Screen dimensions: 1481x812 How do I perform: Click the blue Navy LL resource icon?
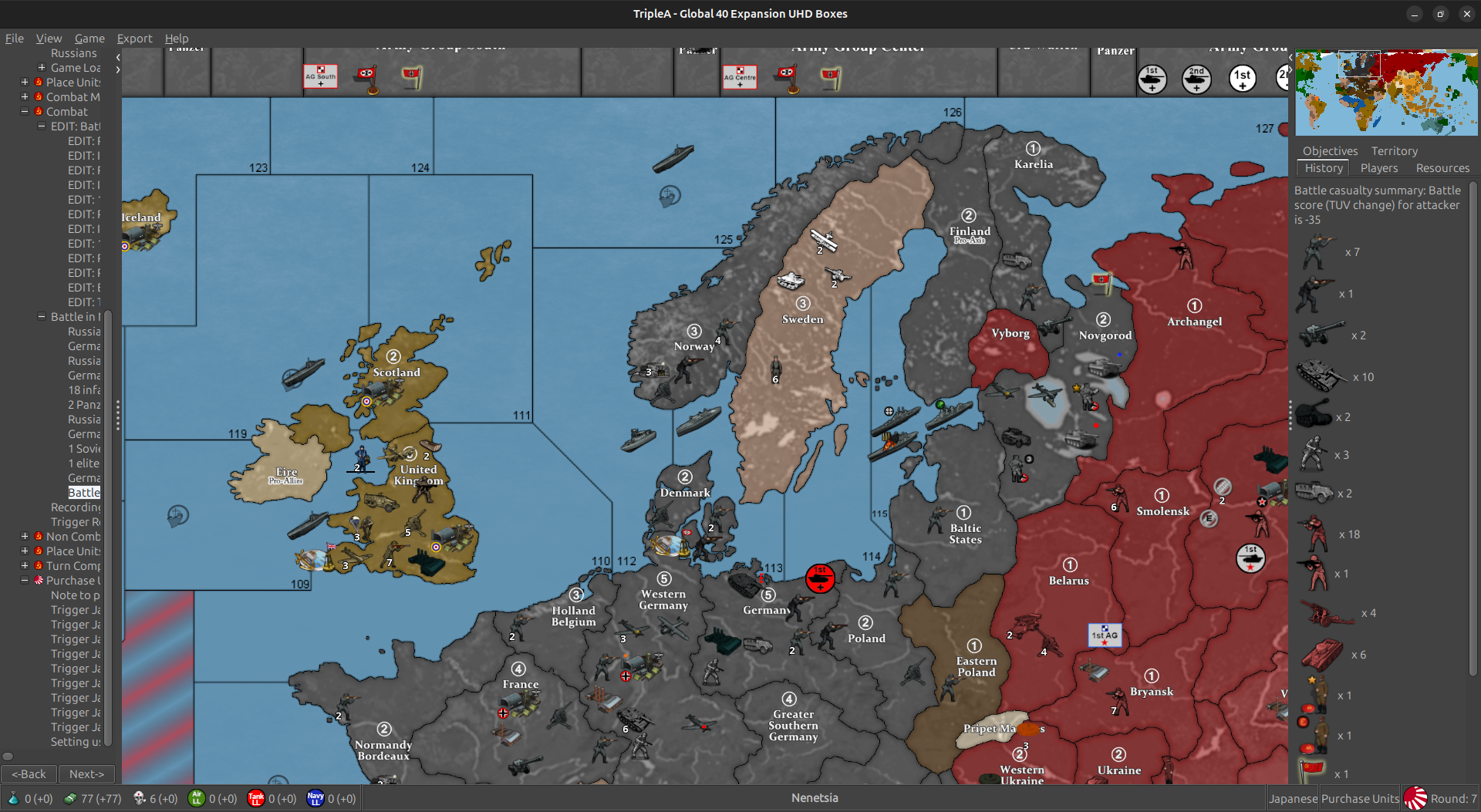(315, 798)
